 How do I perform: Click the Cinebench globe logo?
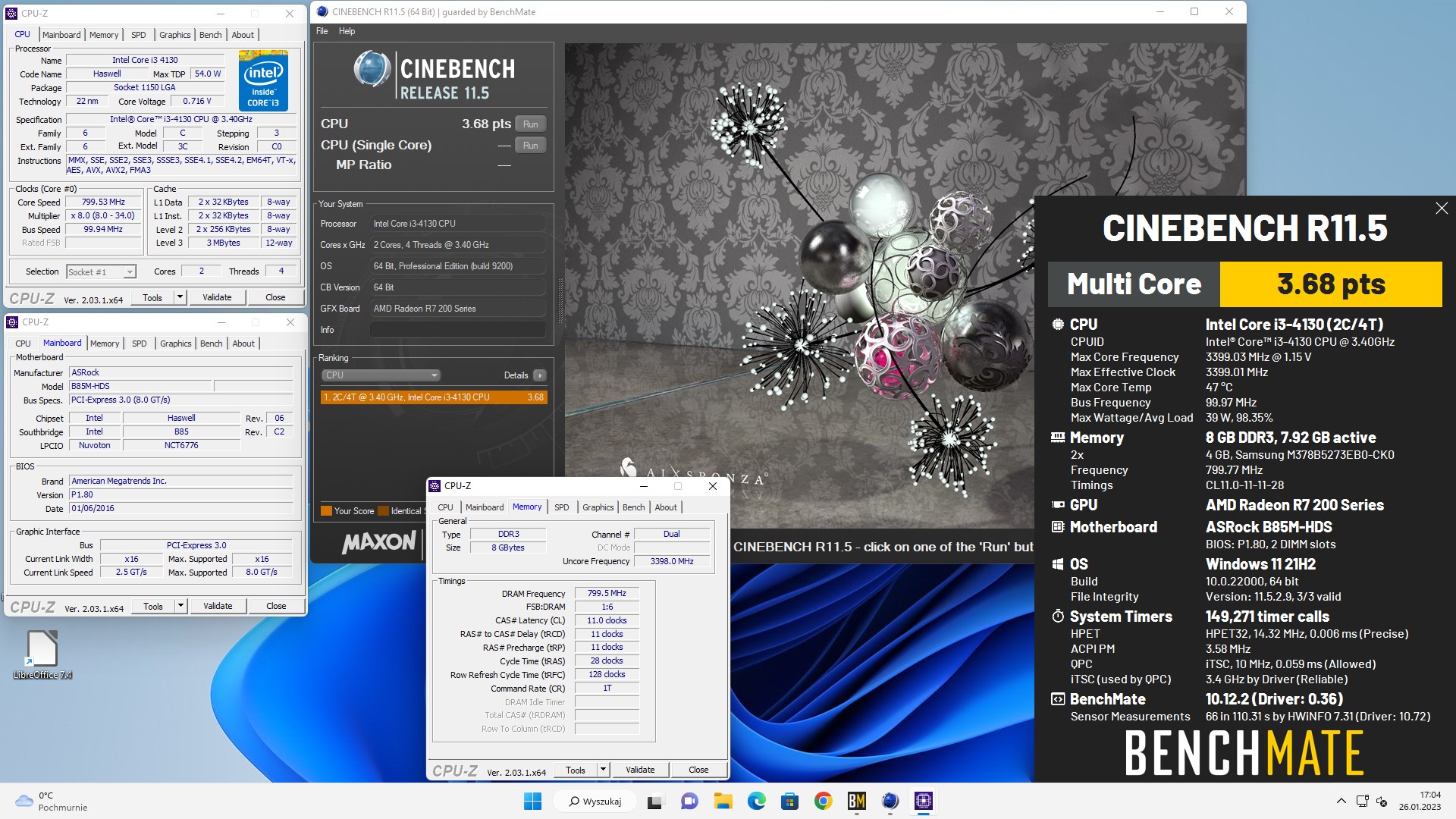pos(372,70)
